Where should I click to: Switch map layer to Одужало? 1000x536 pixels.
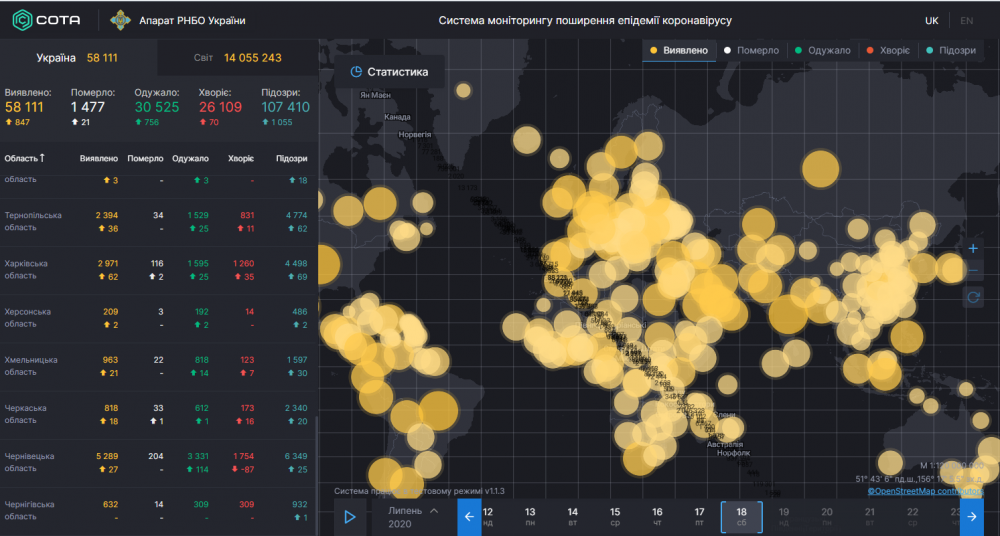(824, 50)
